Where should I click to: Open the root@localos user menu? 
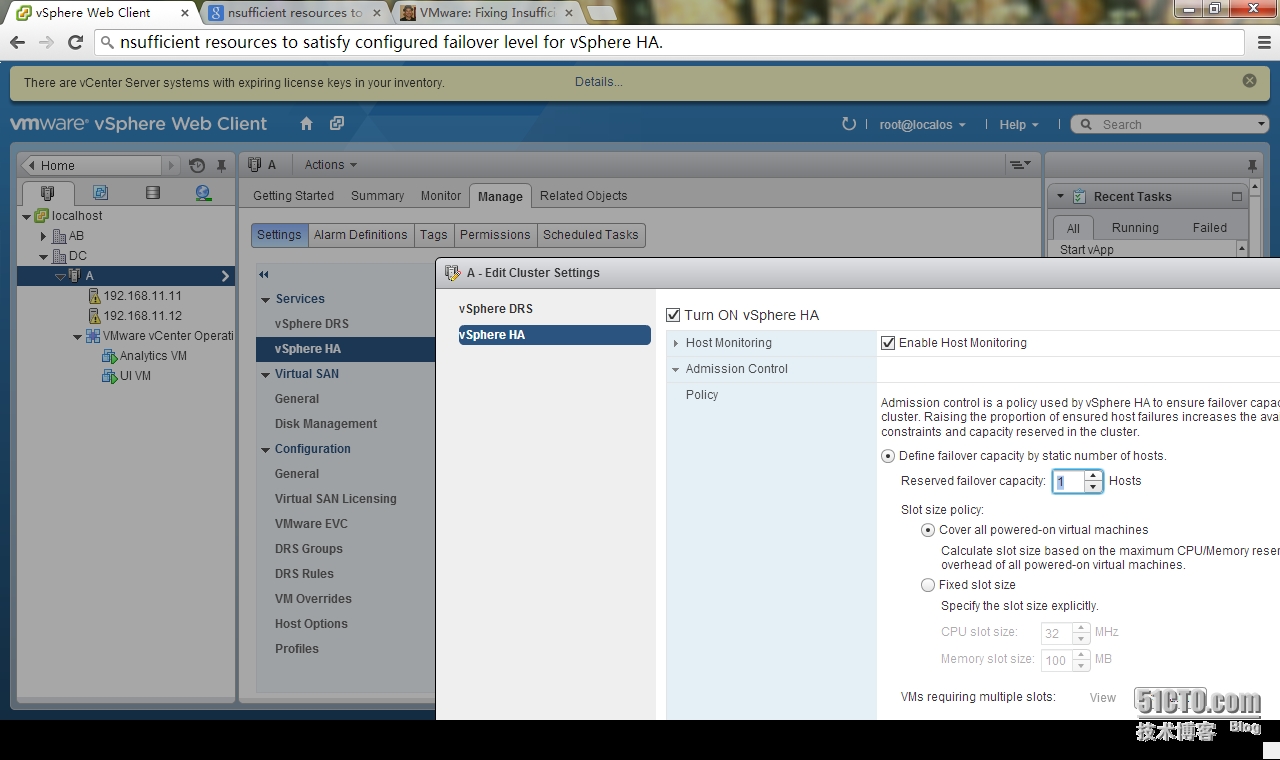point(922,125)
